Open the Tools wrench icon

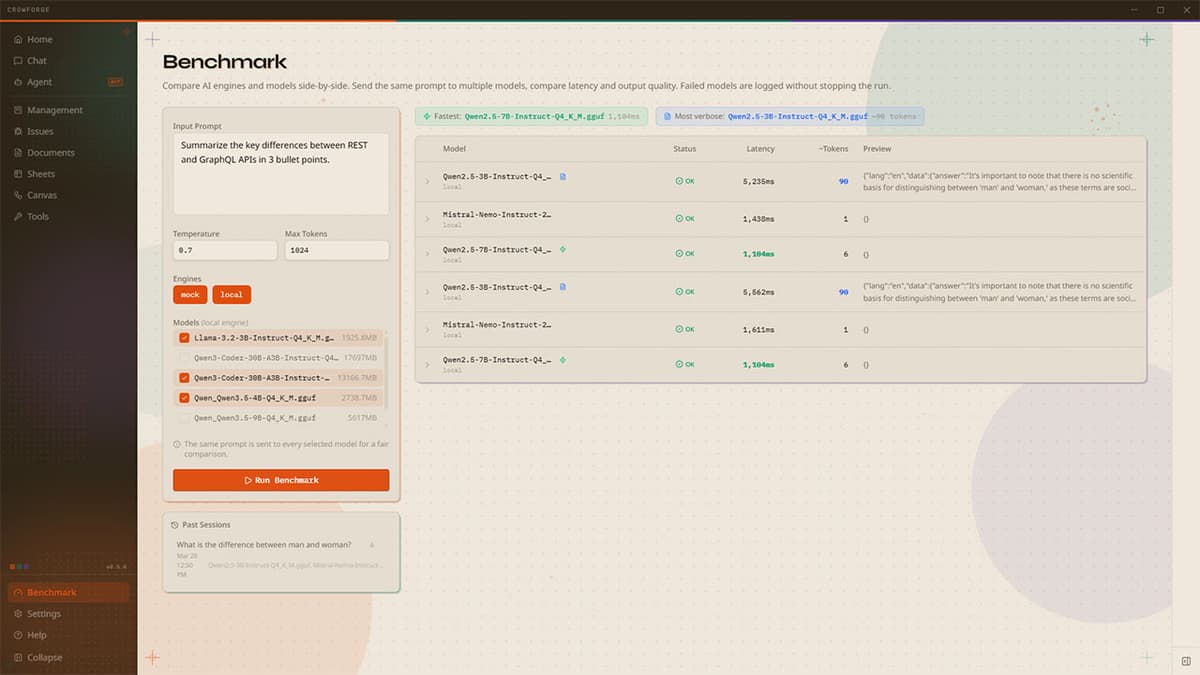click(18, 216)
